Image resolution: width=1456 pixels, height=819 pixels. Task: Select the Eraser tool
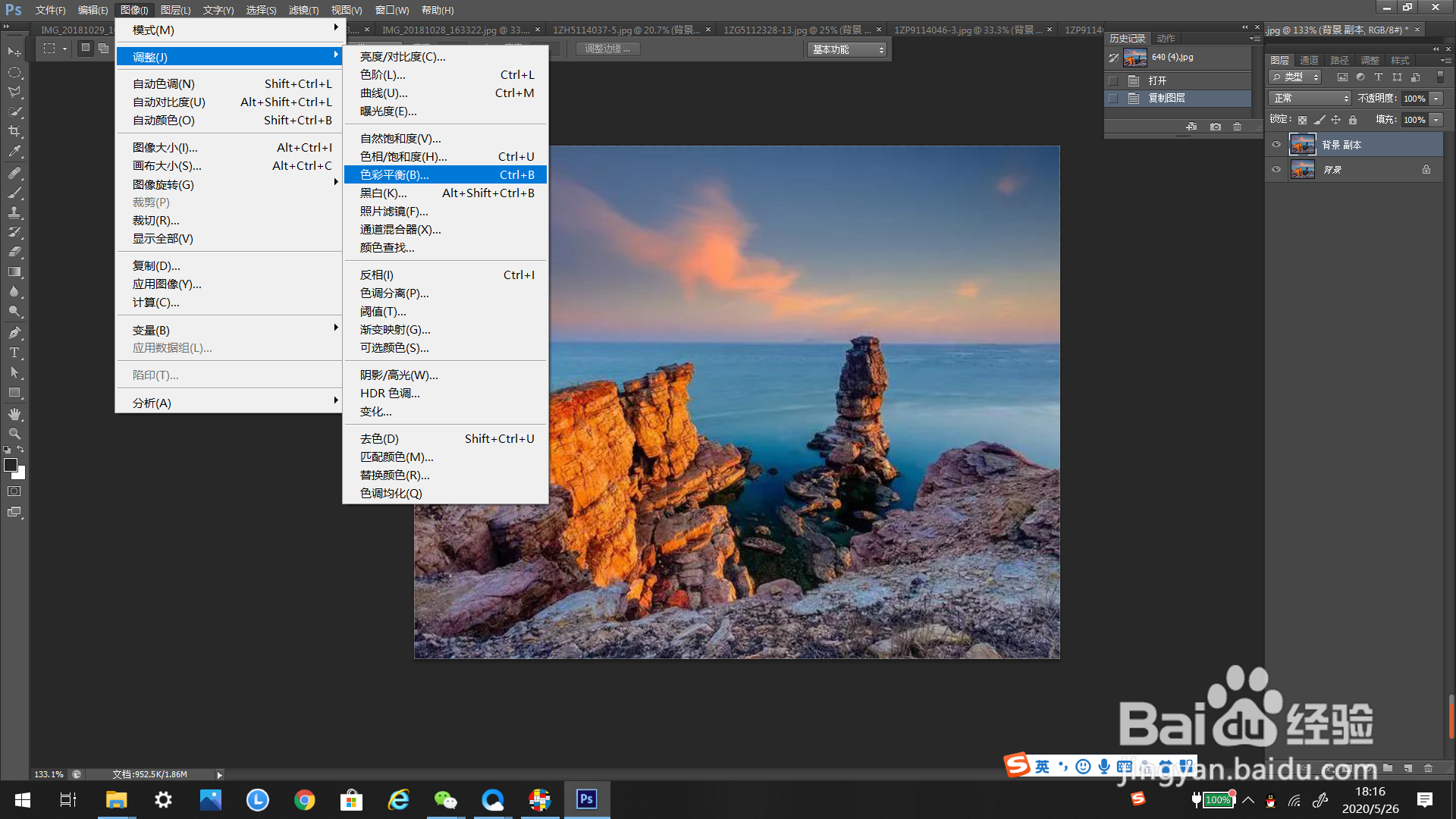[14, 252]
